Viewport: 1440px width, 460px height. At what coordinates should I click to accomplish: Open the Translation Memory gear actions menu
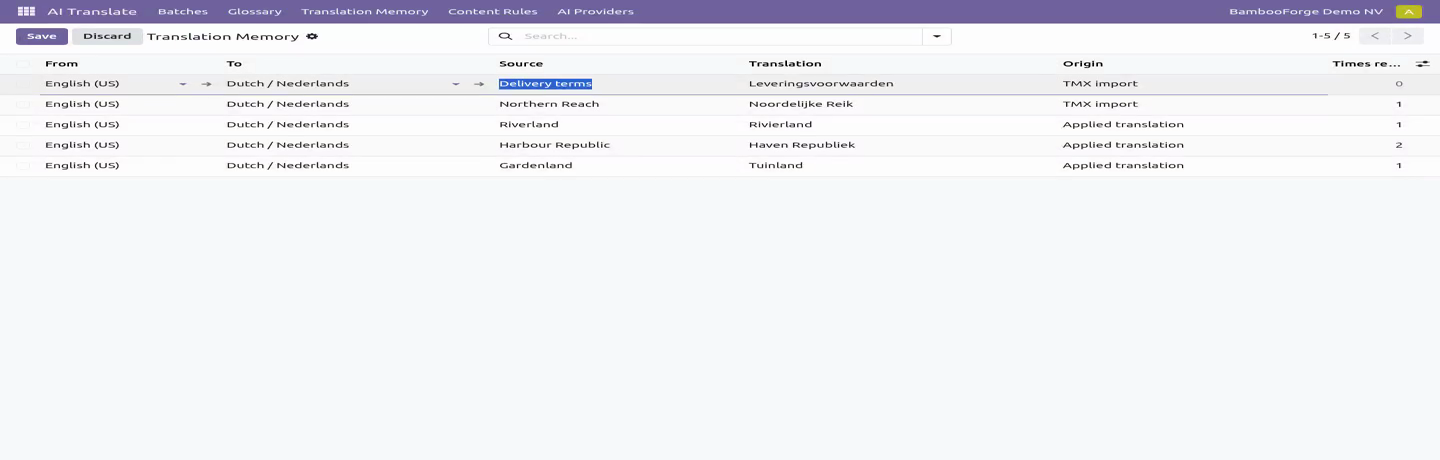click(x=312, y=36)
